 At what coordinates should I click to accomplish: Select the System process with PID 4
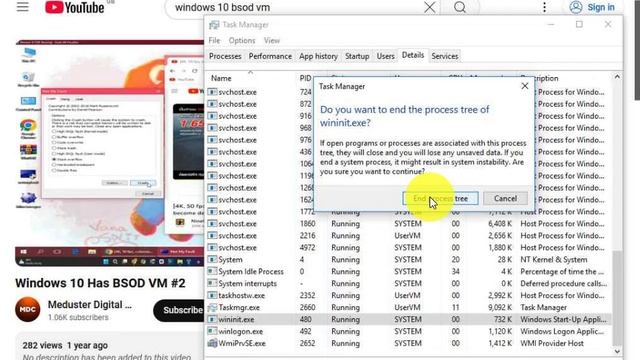(409, 260)
